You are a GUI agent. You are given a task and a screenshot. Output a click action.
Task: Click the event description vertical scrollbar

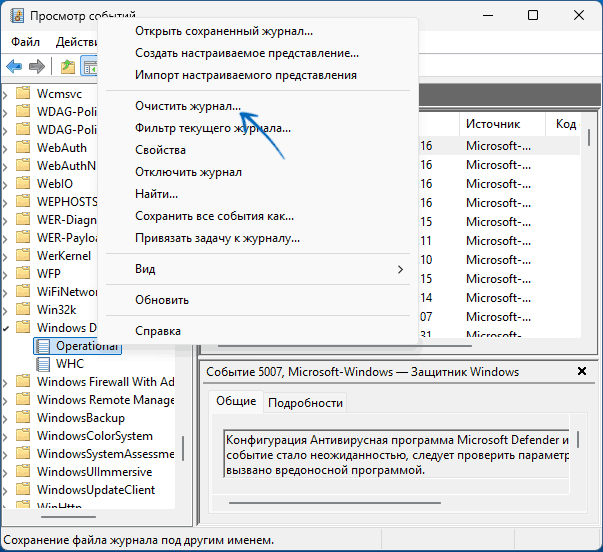pyautogui.click(x=578, y=440)
